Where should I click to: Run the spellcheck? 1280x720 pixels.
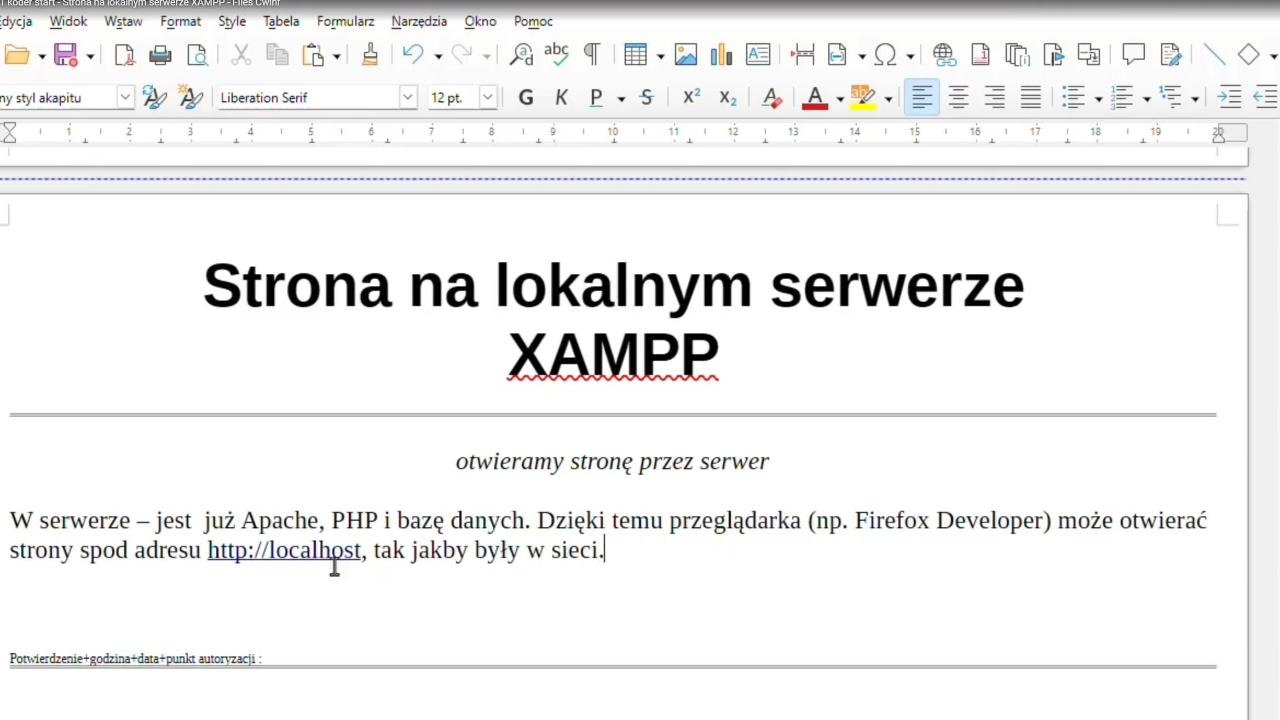tap(556, 55)
